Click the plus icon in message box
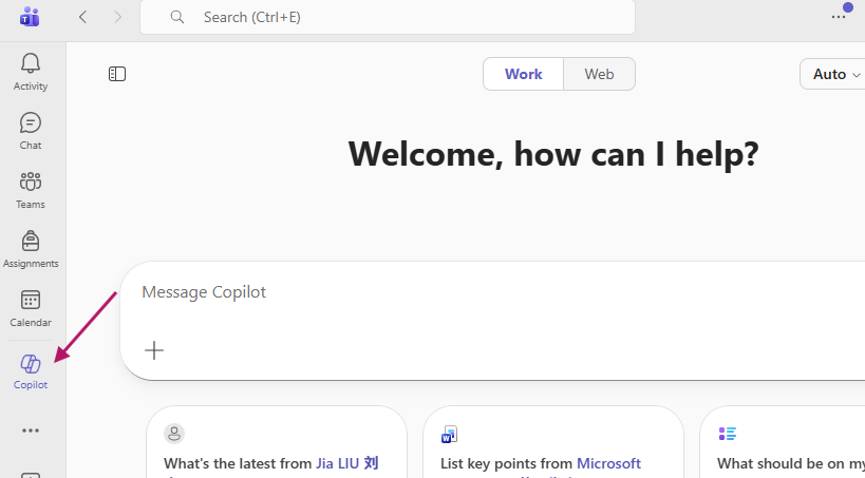 tap(154, 350)
